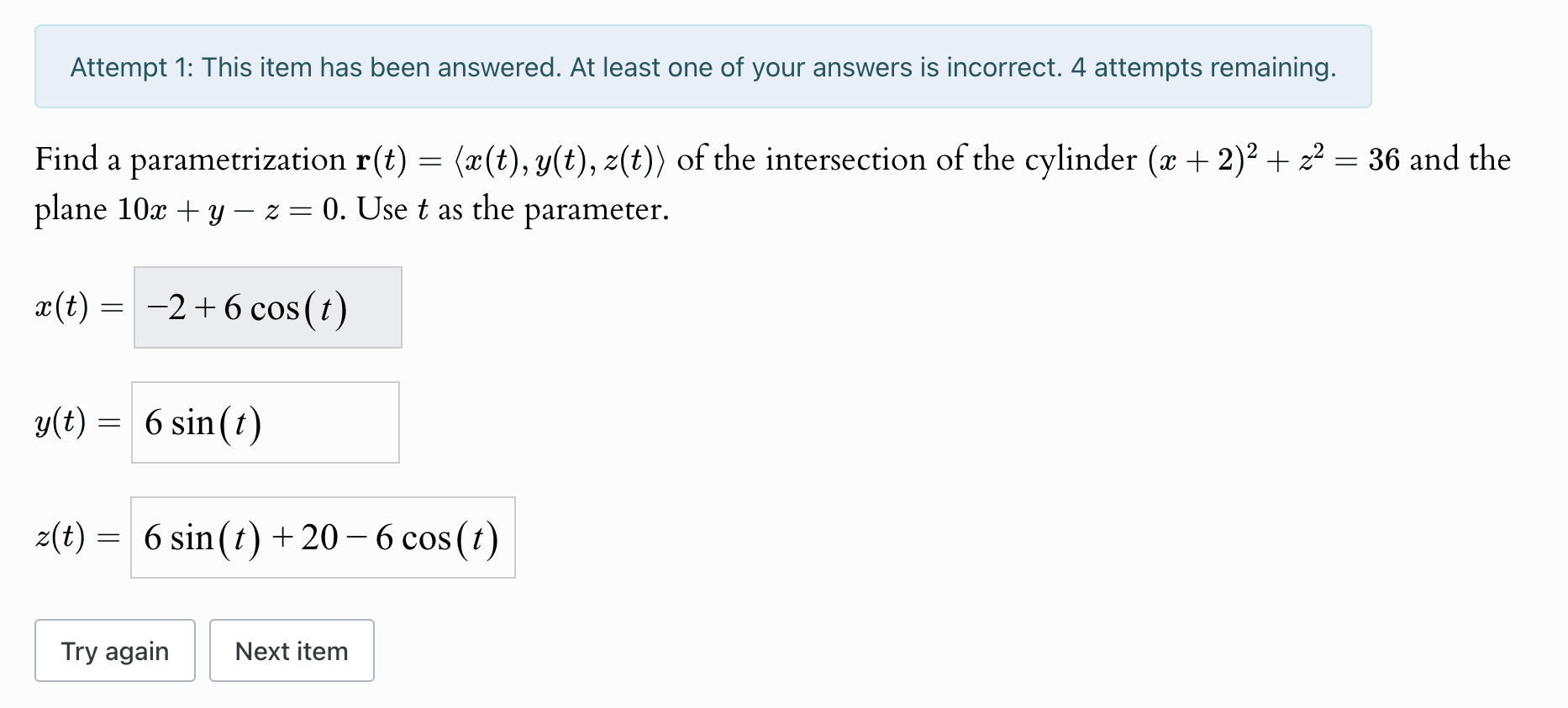
Task: Click the answer -2 + 6 cos(t)
Action: click(245, 307)
